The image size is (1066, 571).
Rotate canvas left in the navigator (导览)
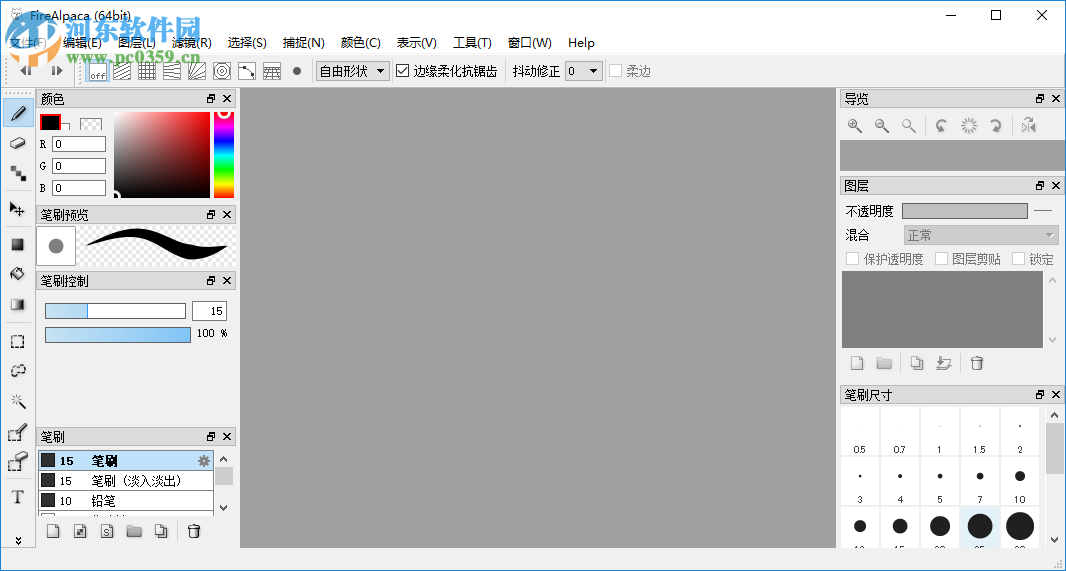(x=941, y=126)
